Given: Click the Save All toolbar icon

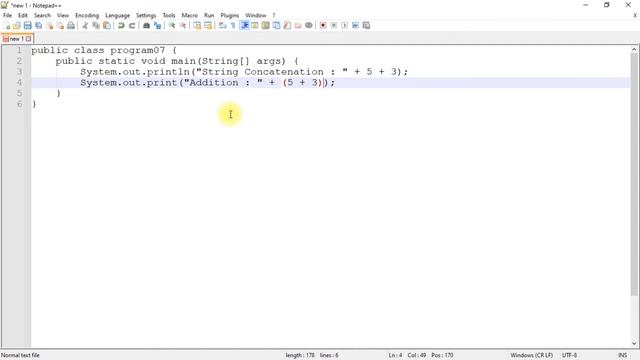Looking at the screenshot, I should pos(38,26).
